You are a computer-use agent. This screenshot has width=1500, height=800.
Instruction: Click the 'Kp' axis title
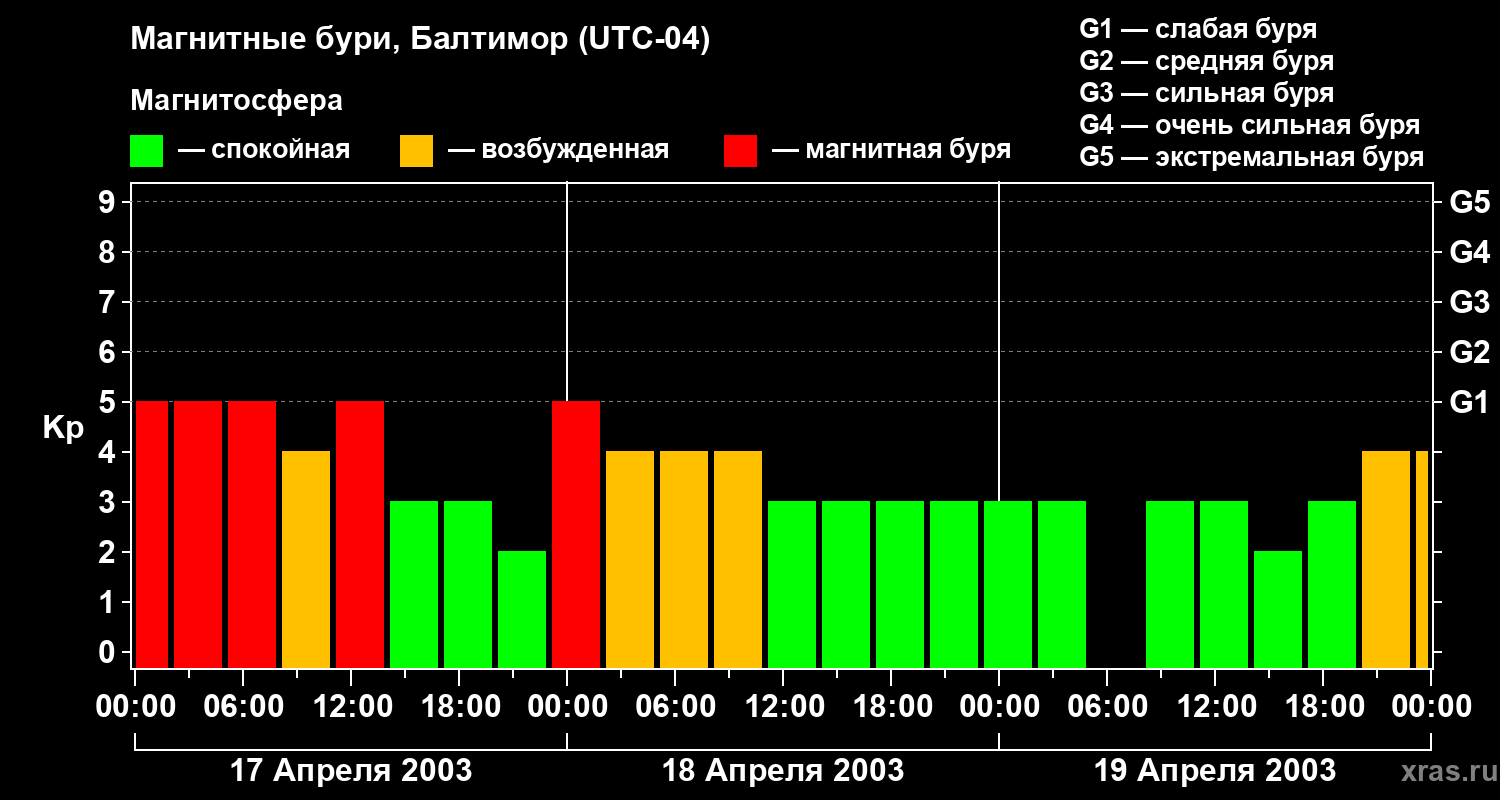point(63,427)
